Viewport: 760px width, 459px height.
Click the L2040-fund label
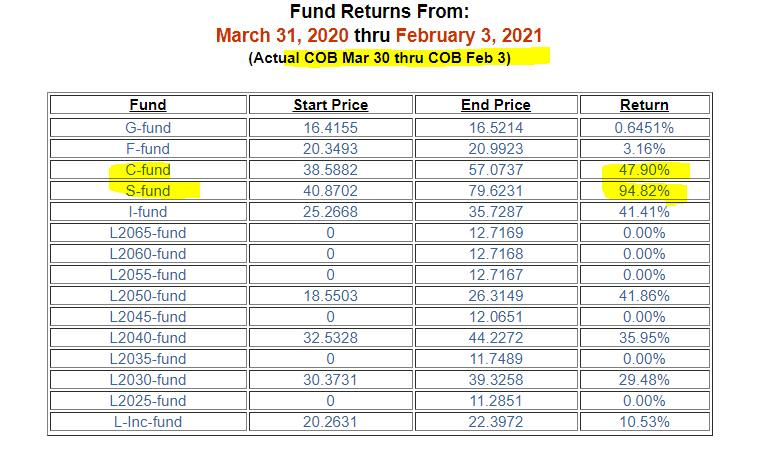[x=148, y=338]
